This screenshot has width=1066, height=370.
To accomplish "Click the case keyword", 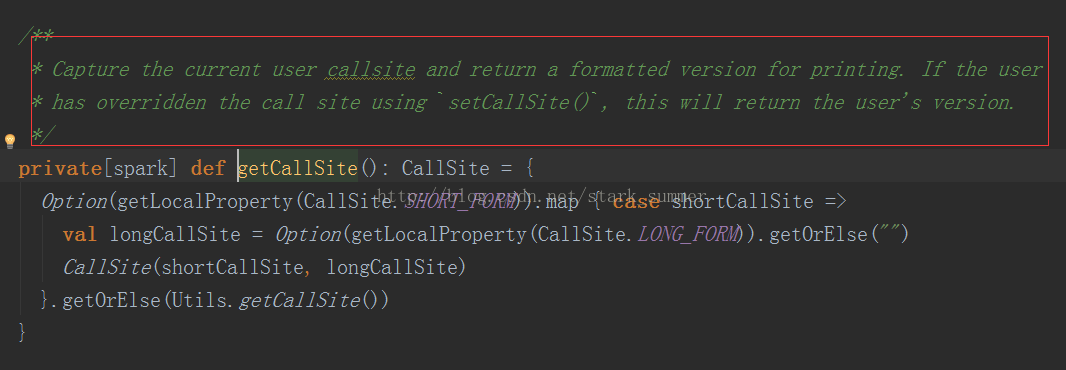I will (x=636, y=201).
